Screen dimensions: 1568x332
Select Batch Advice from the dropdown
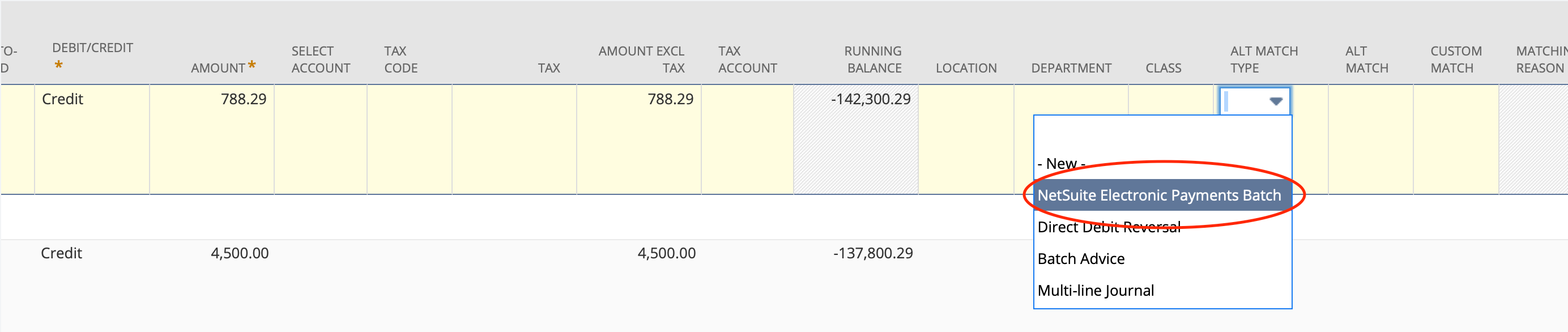coord(1080,258)
